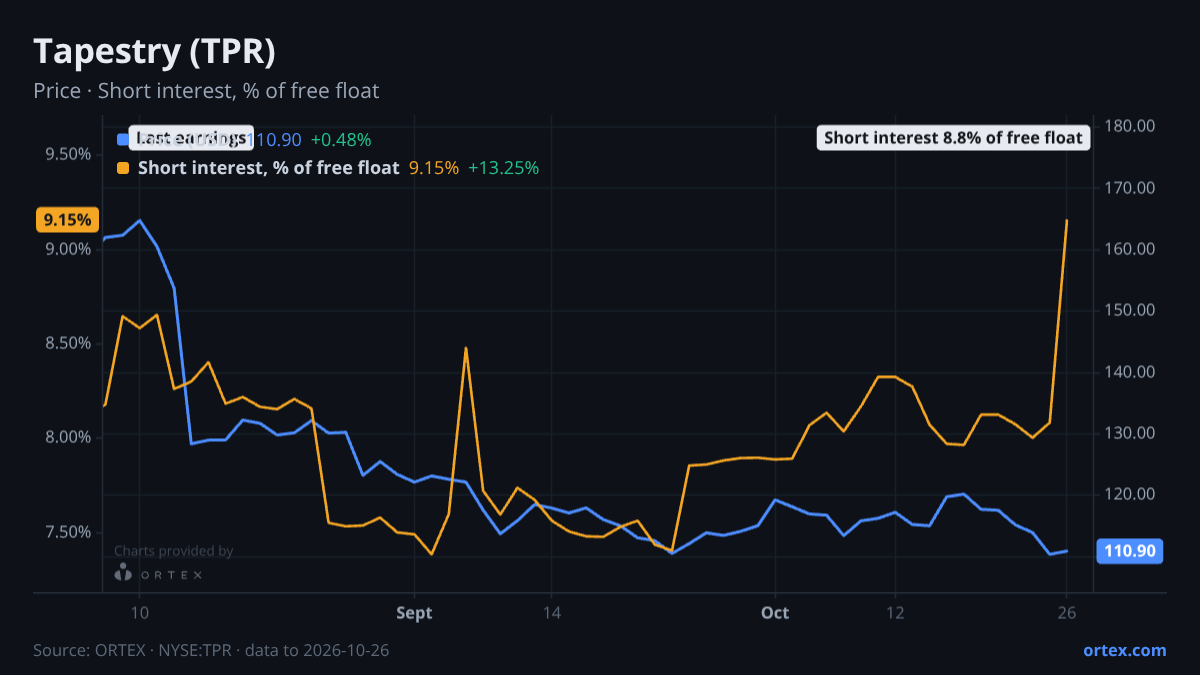This screenshot has height=675, width=1200.
Task: Click the orange short interest legend swatch
Action: tap(123, 168)
